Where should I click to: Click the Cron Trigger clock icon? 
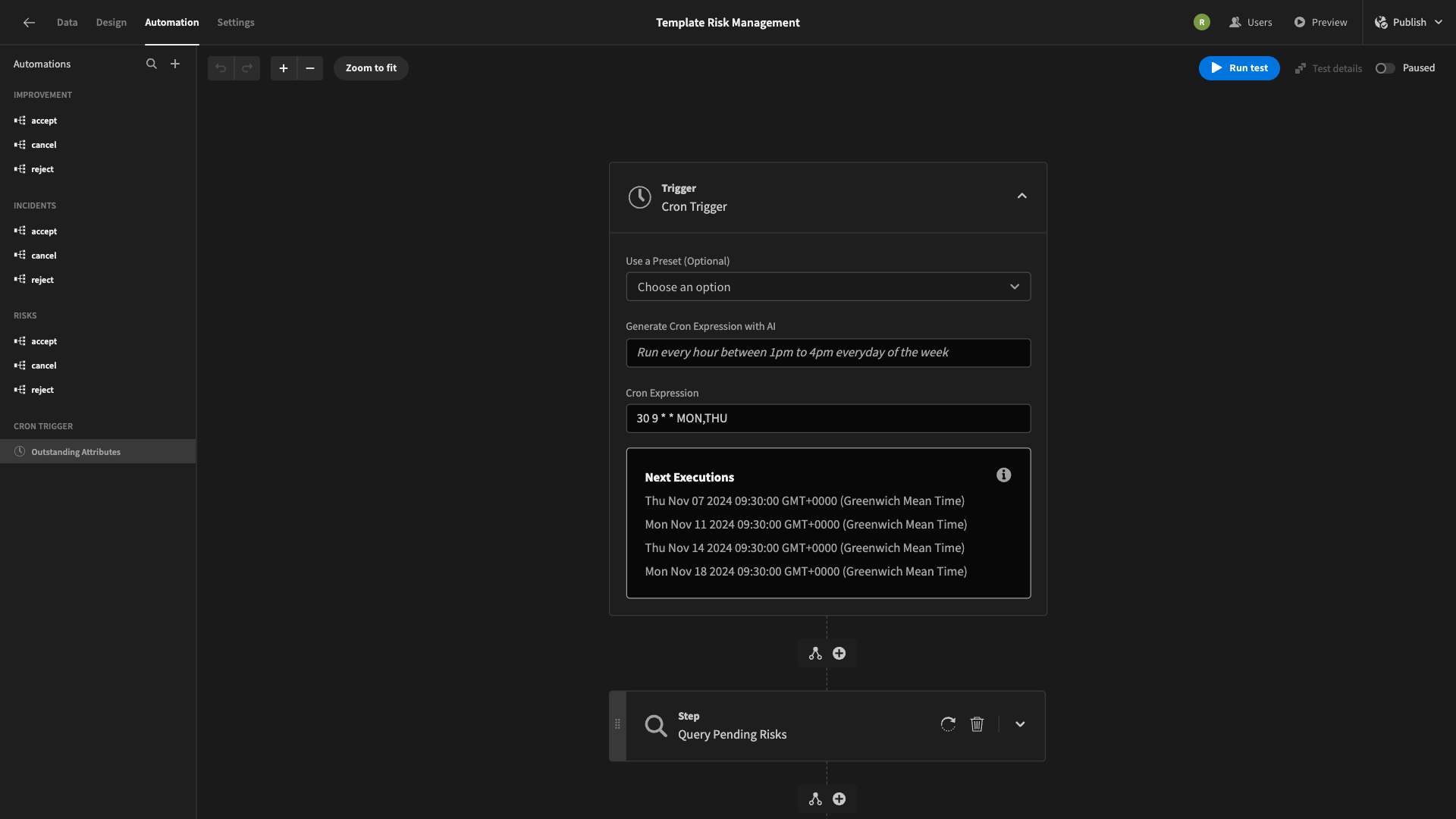(640, 198)
